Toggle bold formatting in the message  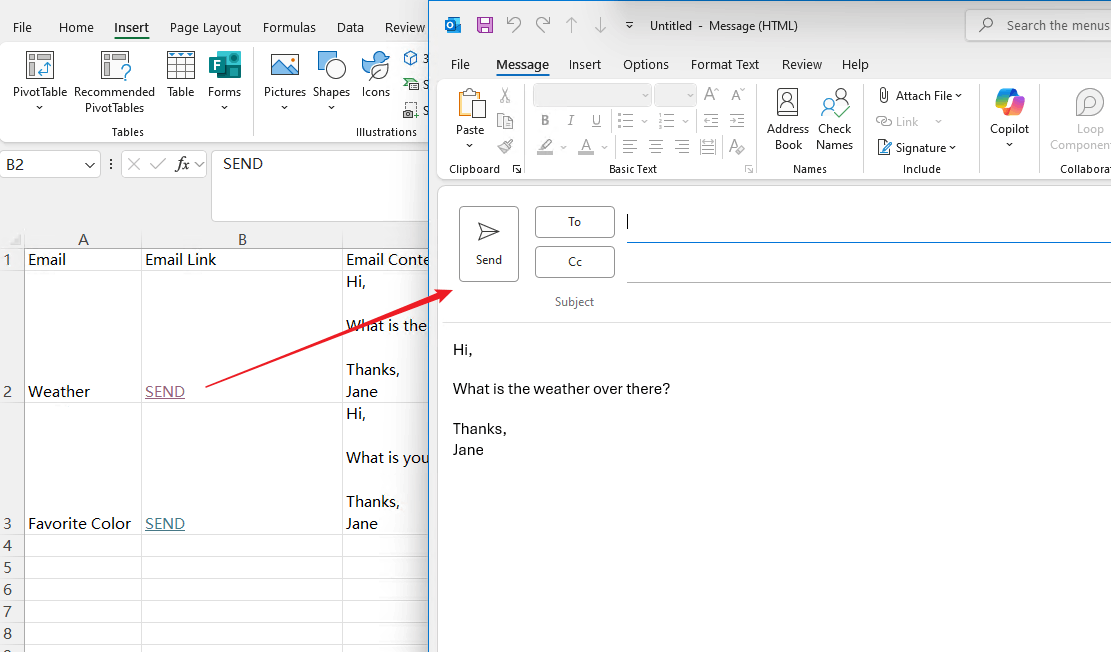[544, 120]
